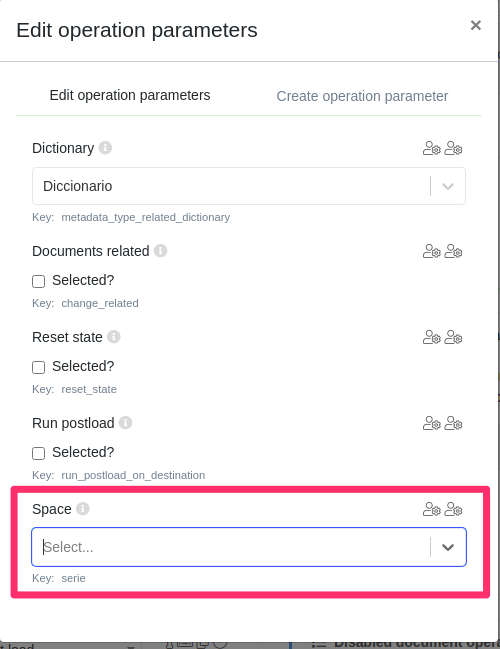Switch to Create operation parameter tab
500x649 pixels.
click(x=362, y=96)
